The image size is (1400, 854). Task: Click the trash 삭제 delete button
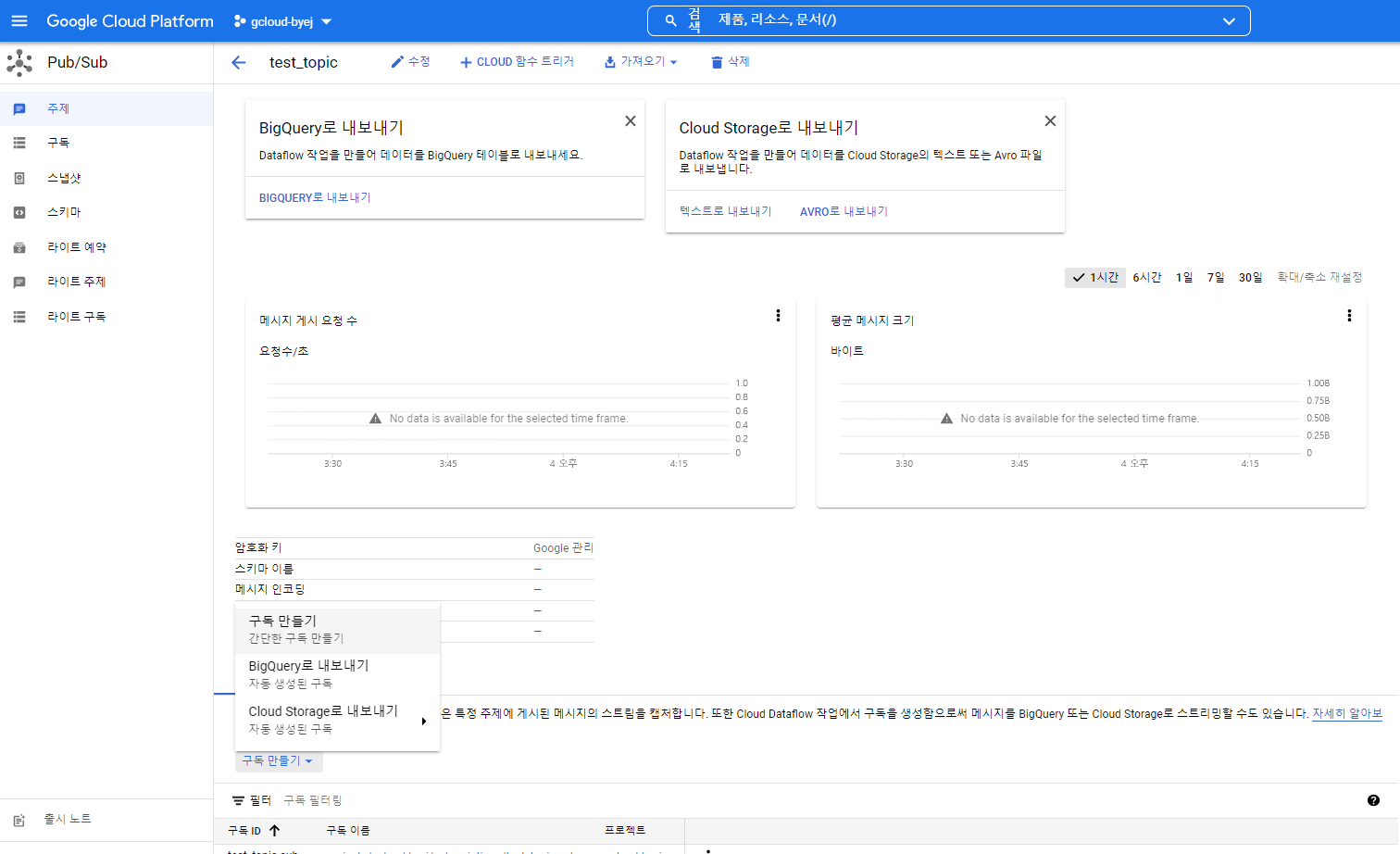[730, 61]
